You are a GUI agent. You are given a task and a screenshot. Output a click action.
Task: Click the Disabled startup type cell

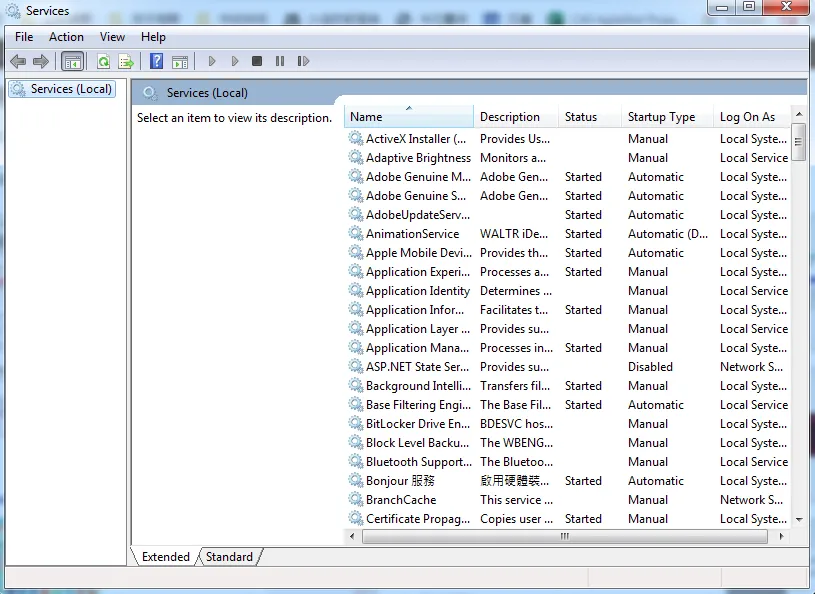pyautogui.click(x=650, y=366)
